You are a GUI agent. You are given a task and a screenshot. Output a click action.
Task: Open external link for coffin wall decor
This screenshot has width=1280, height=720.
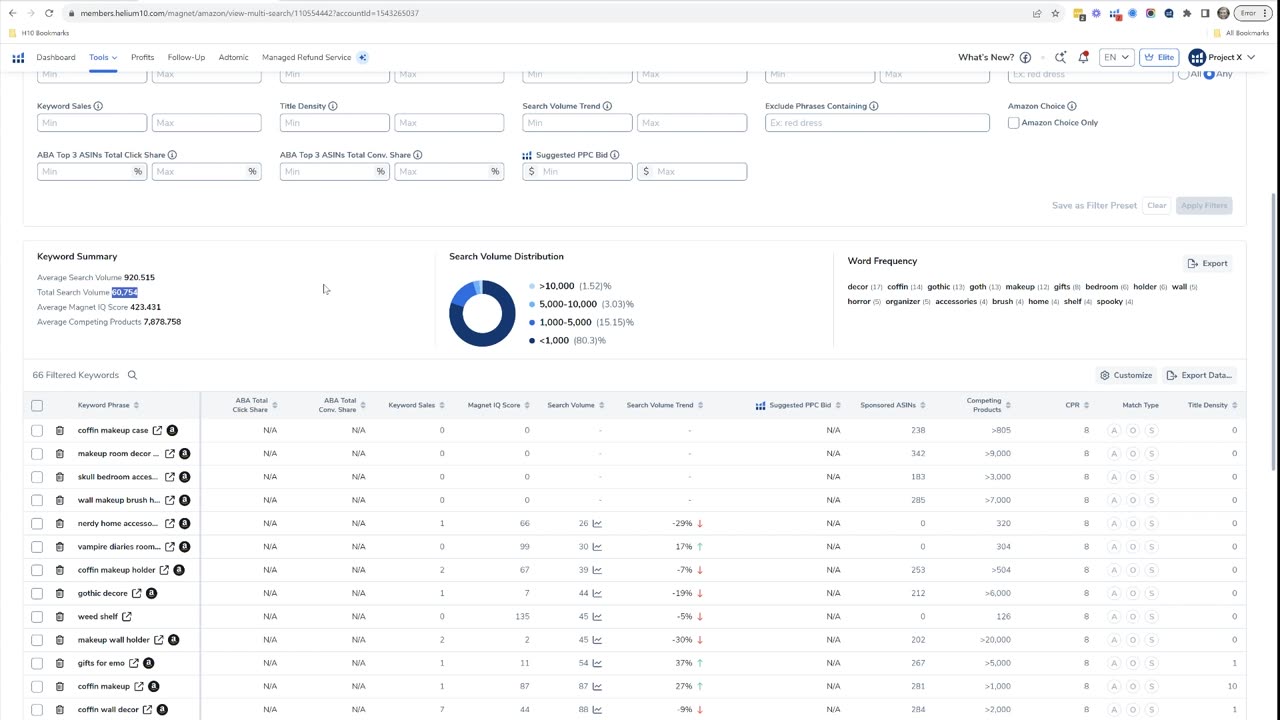[147, 709]
